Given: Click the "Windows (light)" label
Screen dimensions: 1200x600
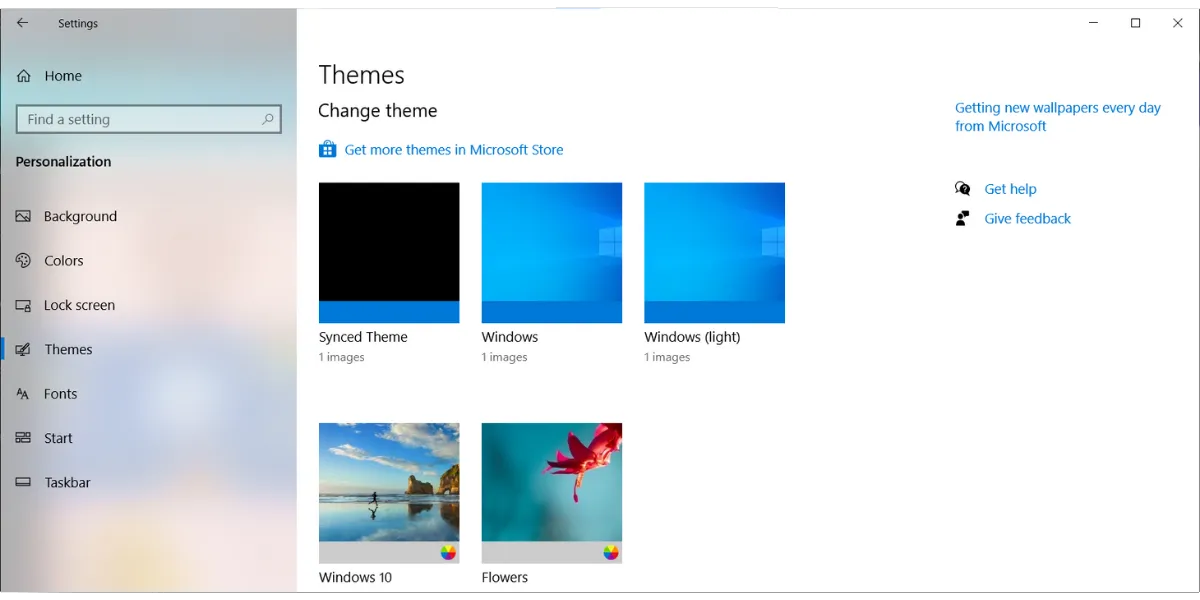Looking at the screenshot, I should click(x=692, y=337).
